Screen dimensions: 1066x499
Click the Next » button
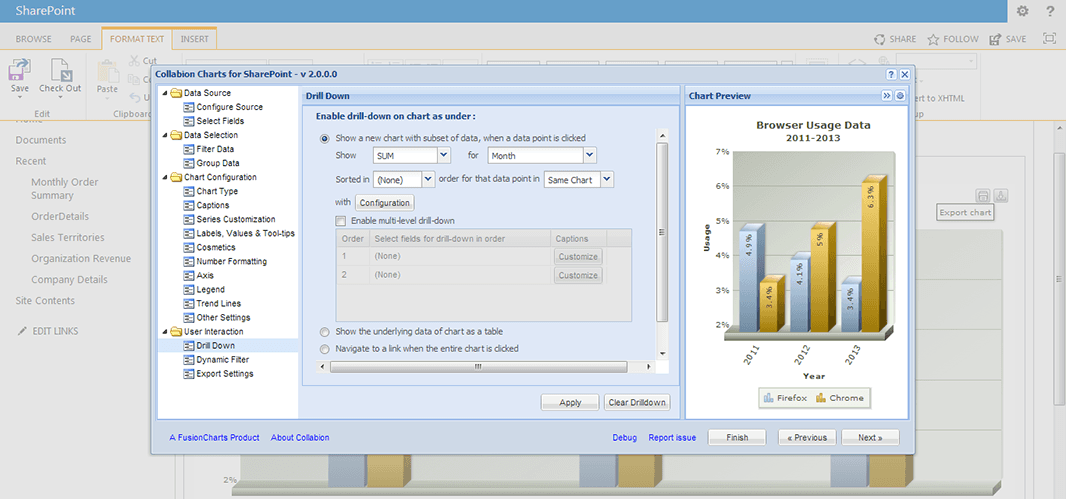click(870, 438)
